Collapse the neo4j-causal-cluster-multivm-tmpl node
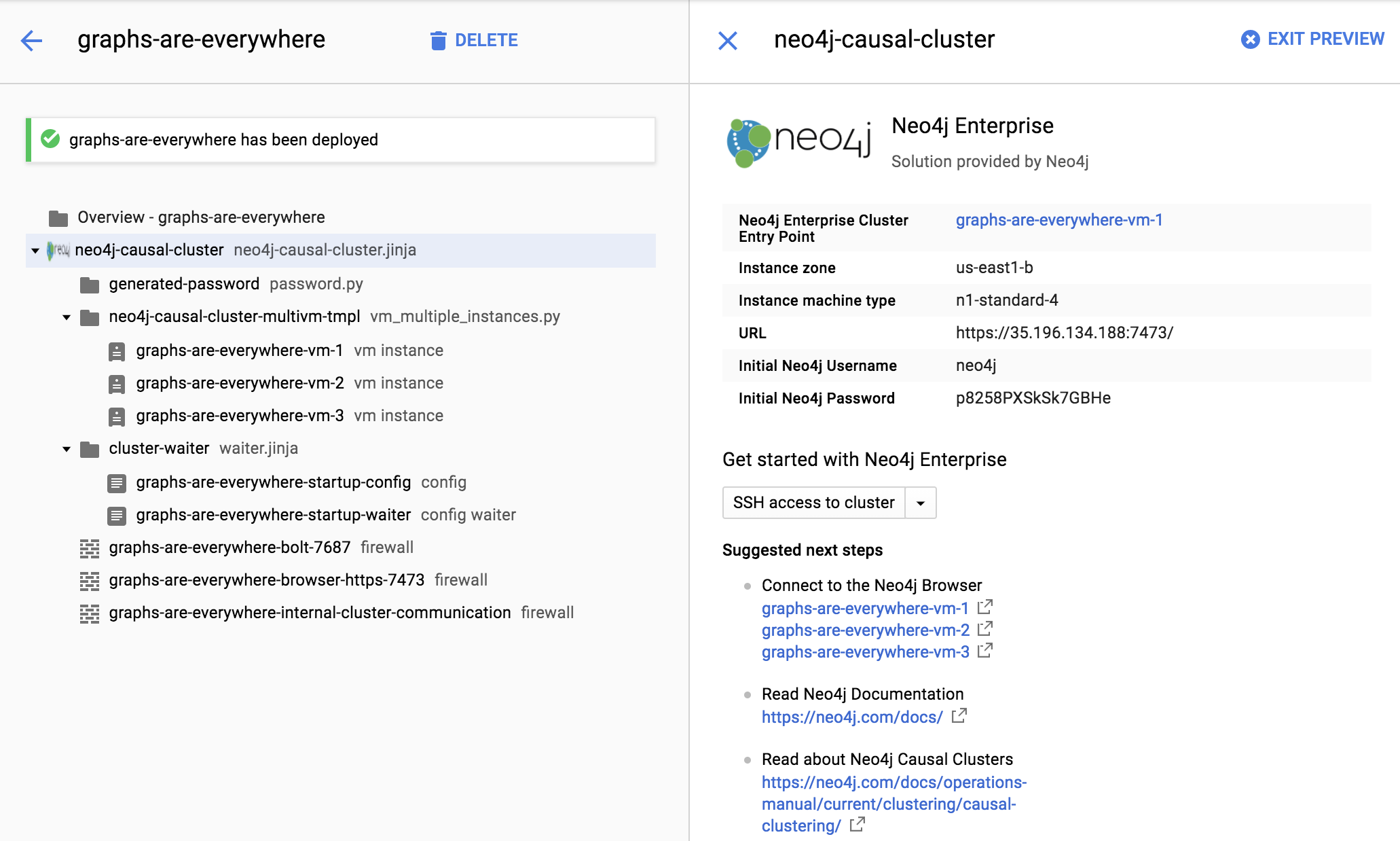 click(x=67, y=317)
